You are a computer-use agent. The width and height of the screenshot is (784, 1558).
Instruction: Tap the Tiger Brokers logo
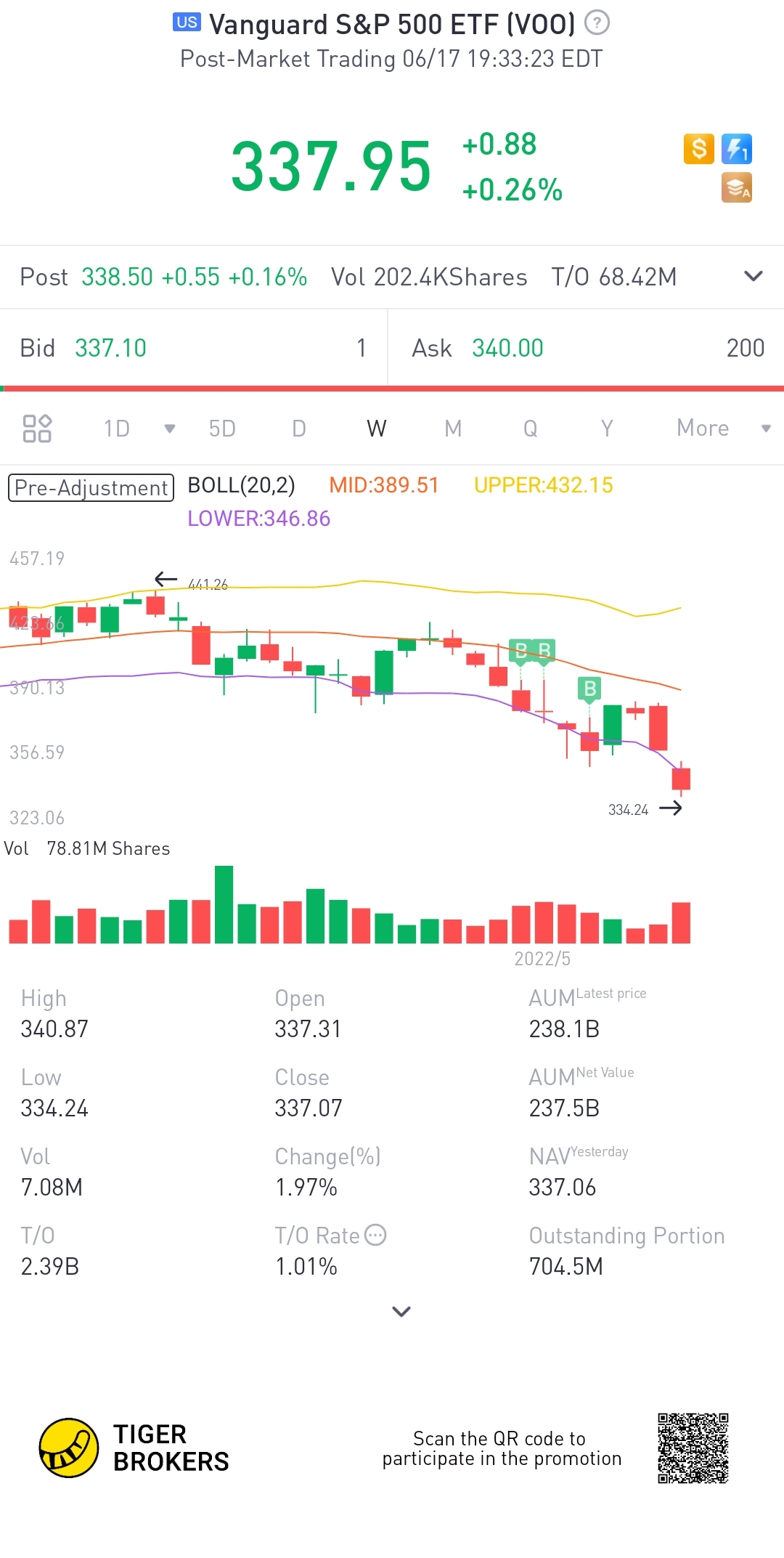[x=69, y=1448]
